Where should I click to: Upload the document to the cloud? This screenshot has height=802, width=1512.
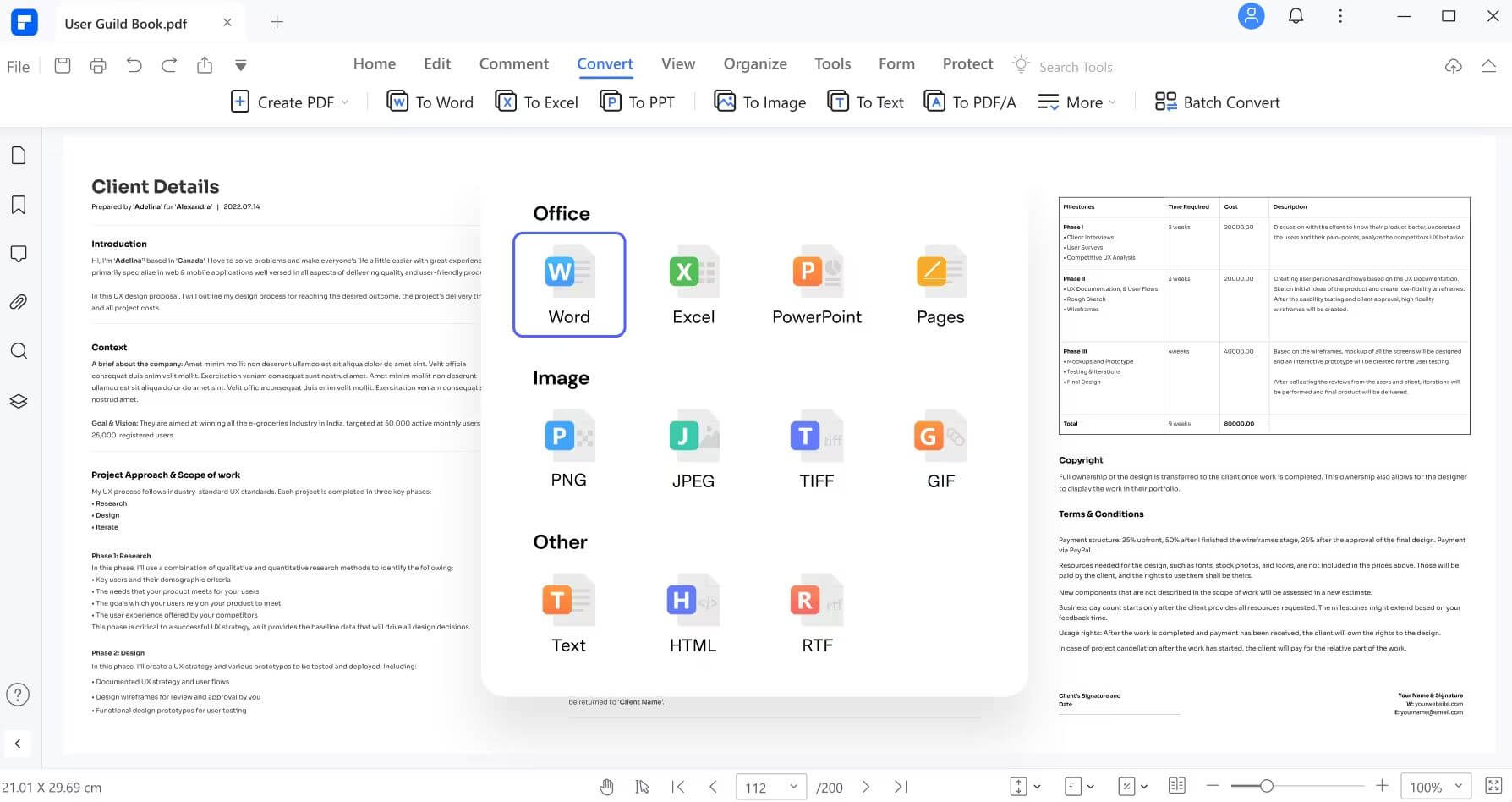(x=1453, y=66)
